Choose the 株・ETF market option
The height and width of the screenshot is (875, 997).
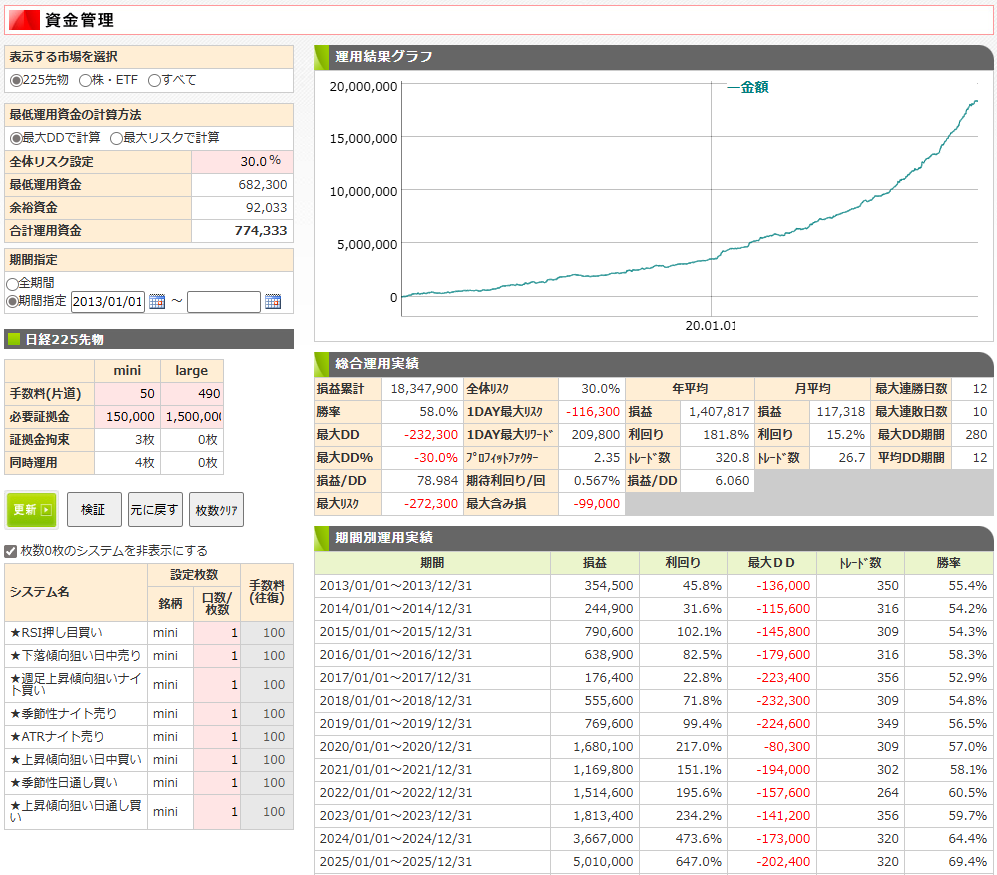point(85,80)
